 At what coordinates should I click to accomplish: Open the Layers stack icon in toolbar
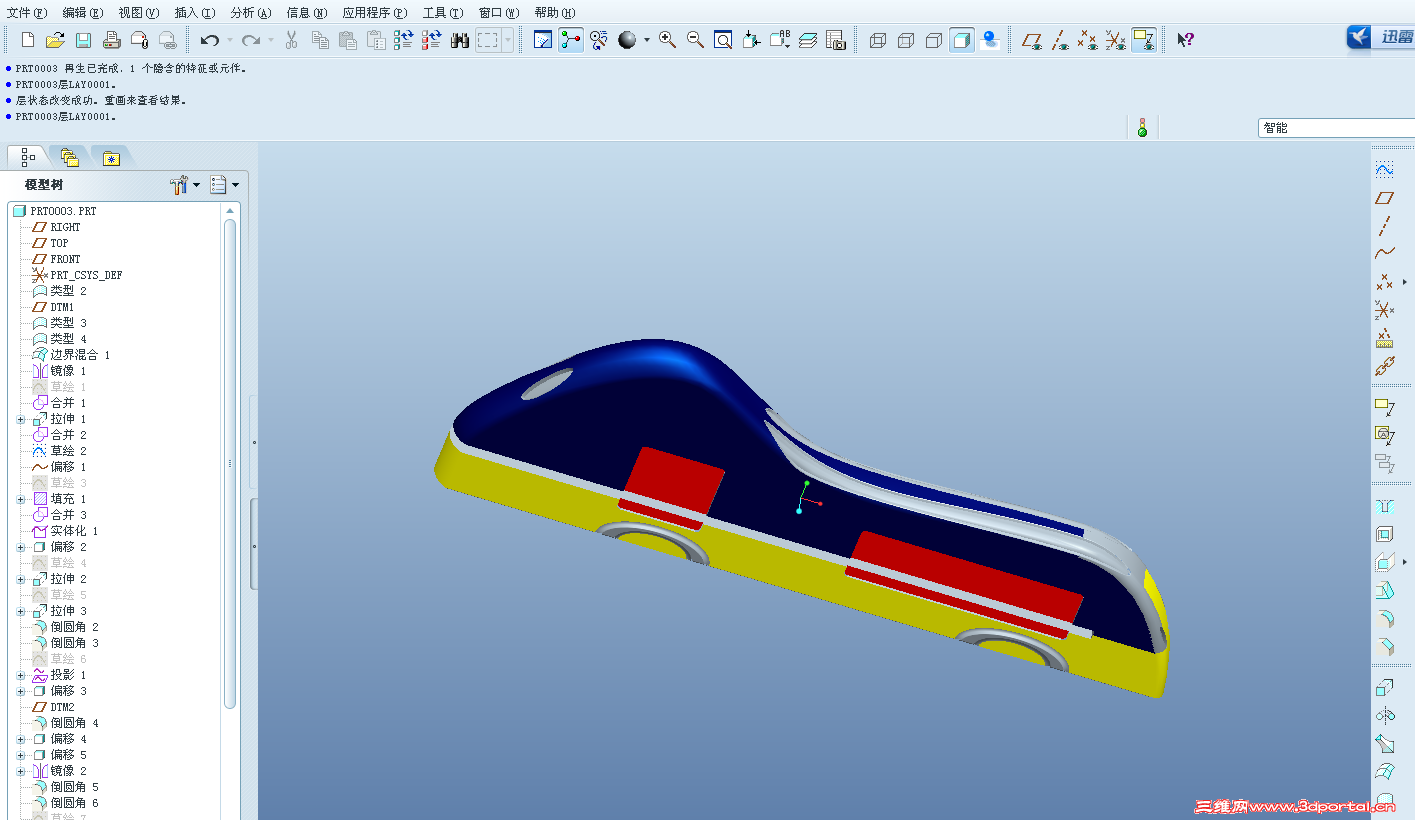click(808, 40)
